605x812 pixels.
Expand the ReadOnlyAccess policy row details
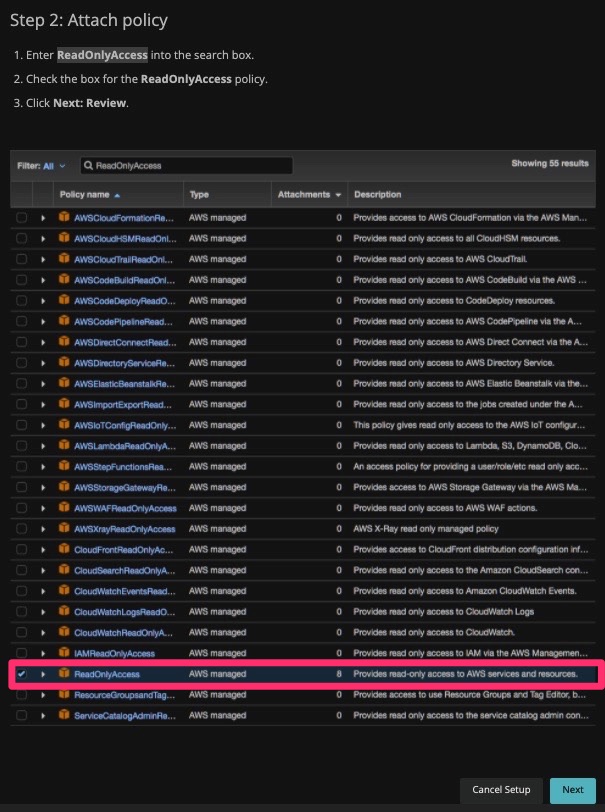43,674
